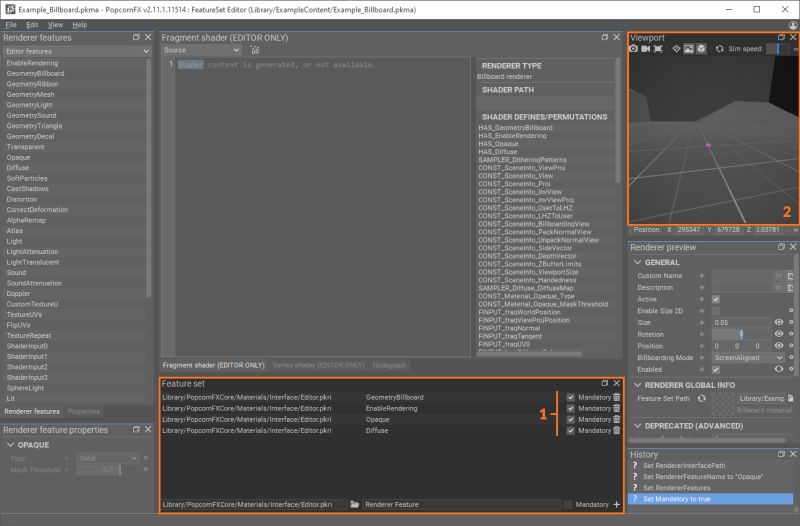Tick Mandatory checkbox in new feature row
Image resolution: width=800 pixels, height=526 pixels.
coord(568,504)
